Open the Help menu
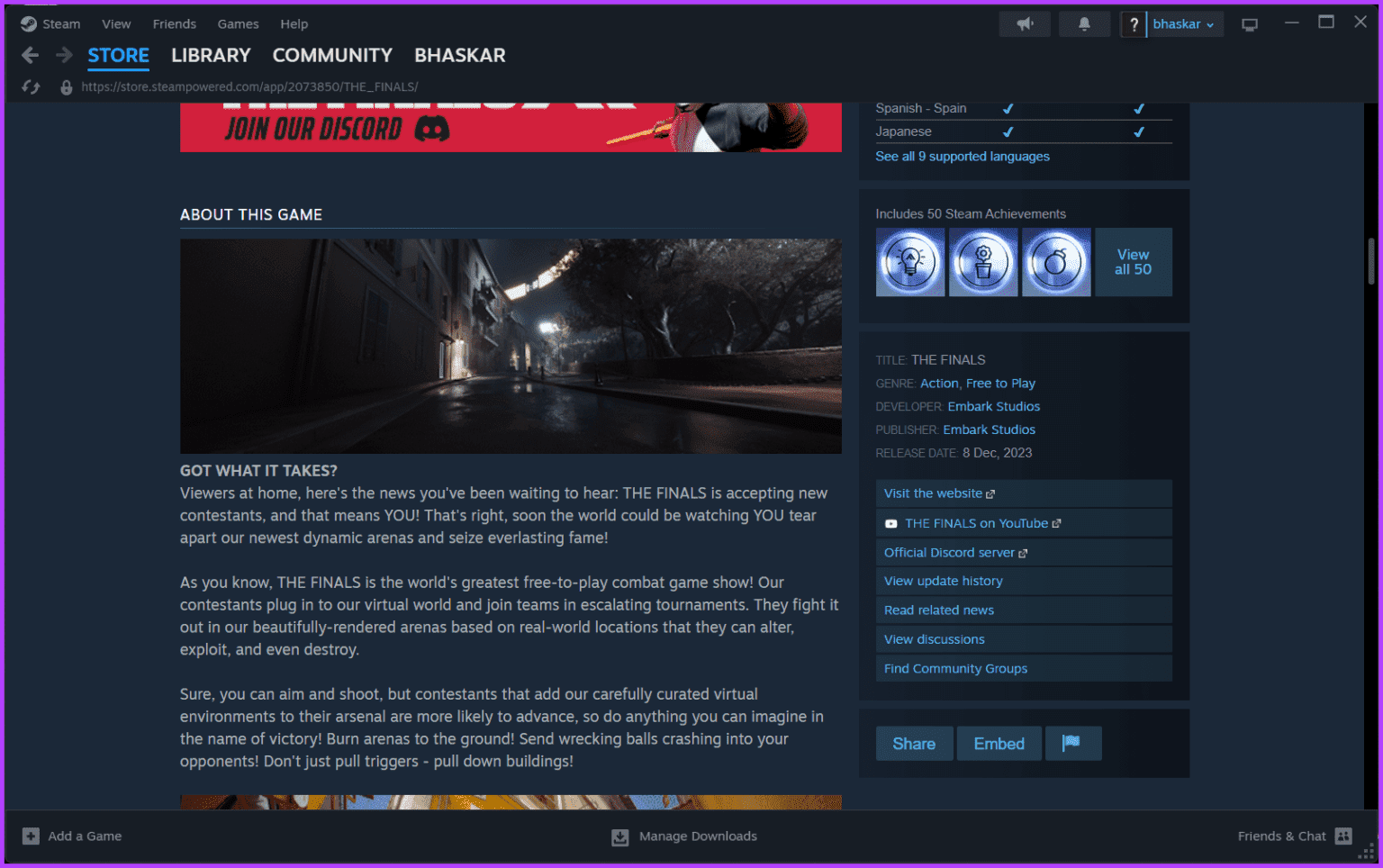1383x868 pixels. click(294, 24)
